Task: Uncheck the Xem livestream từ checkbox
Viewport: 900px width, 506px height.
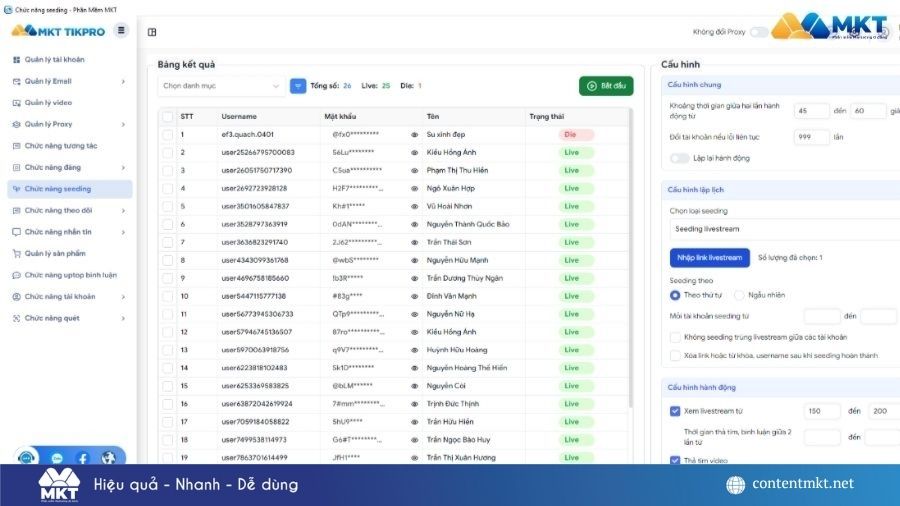Action: 675,411
